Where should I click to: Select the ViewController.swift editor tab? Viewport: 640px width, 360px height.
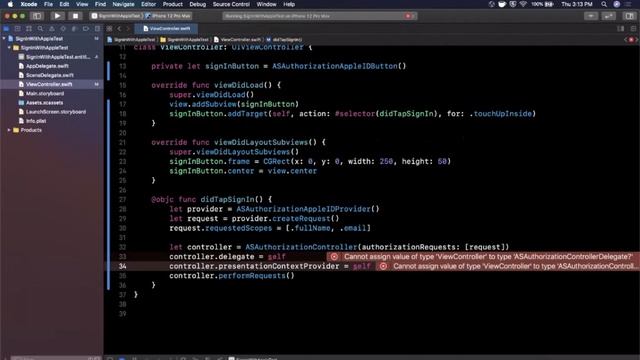coord(166,29)
